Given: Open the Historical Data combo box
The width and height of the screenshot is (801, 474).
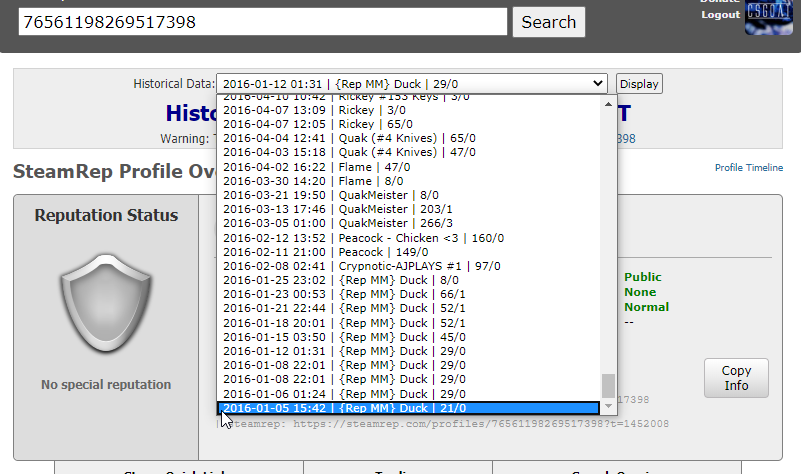Looking at the screenshot, I should [x=412, y=84].
